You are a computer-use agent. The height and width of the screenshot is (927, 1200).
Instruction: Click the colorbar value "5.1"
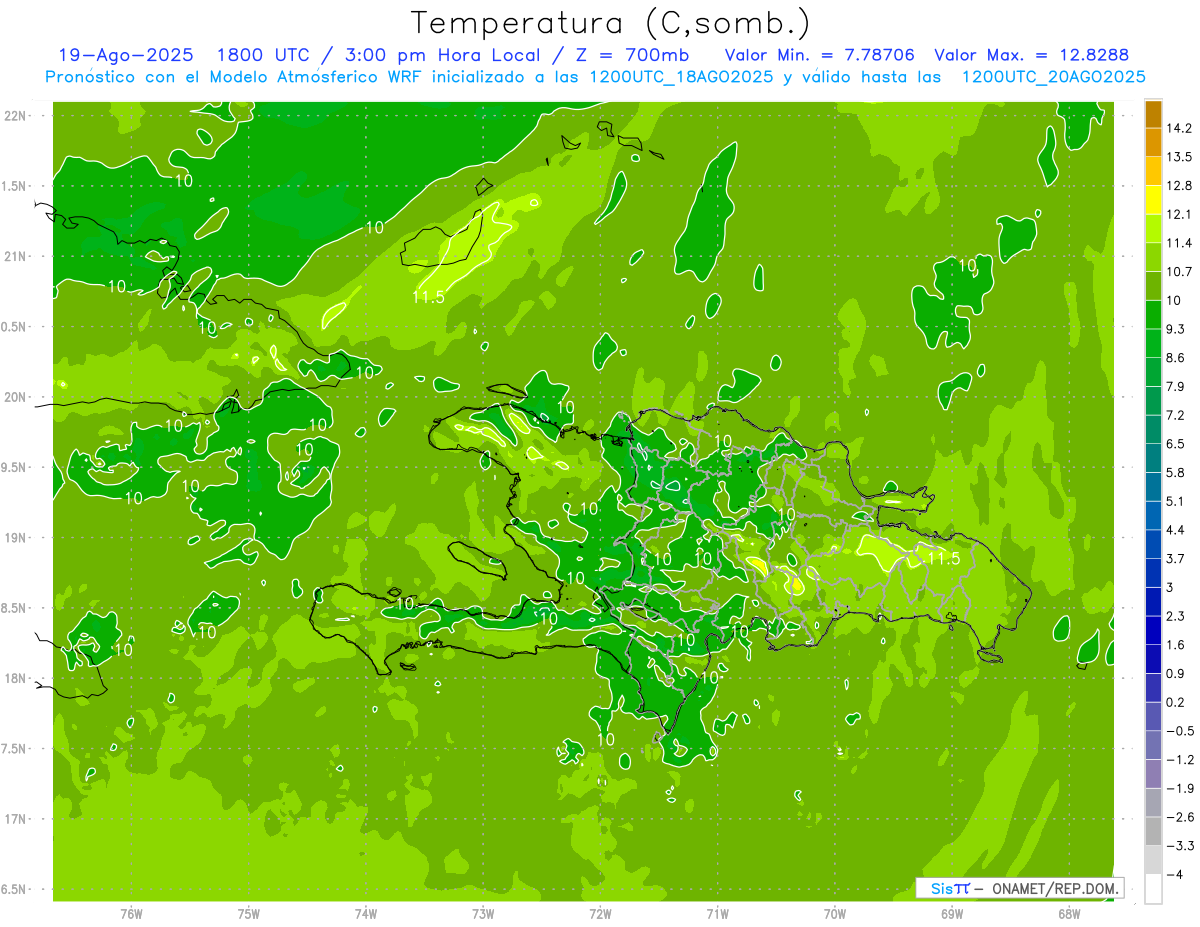tap(1176, 501)
